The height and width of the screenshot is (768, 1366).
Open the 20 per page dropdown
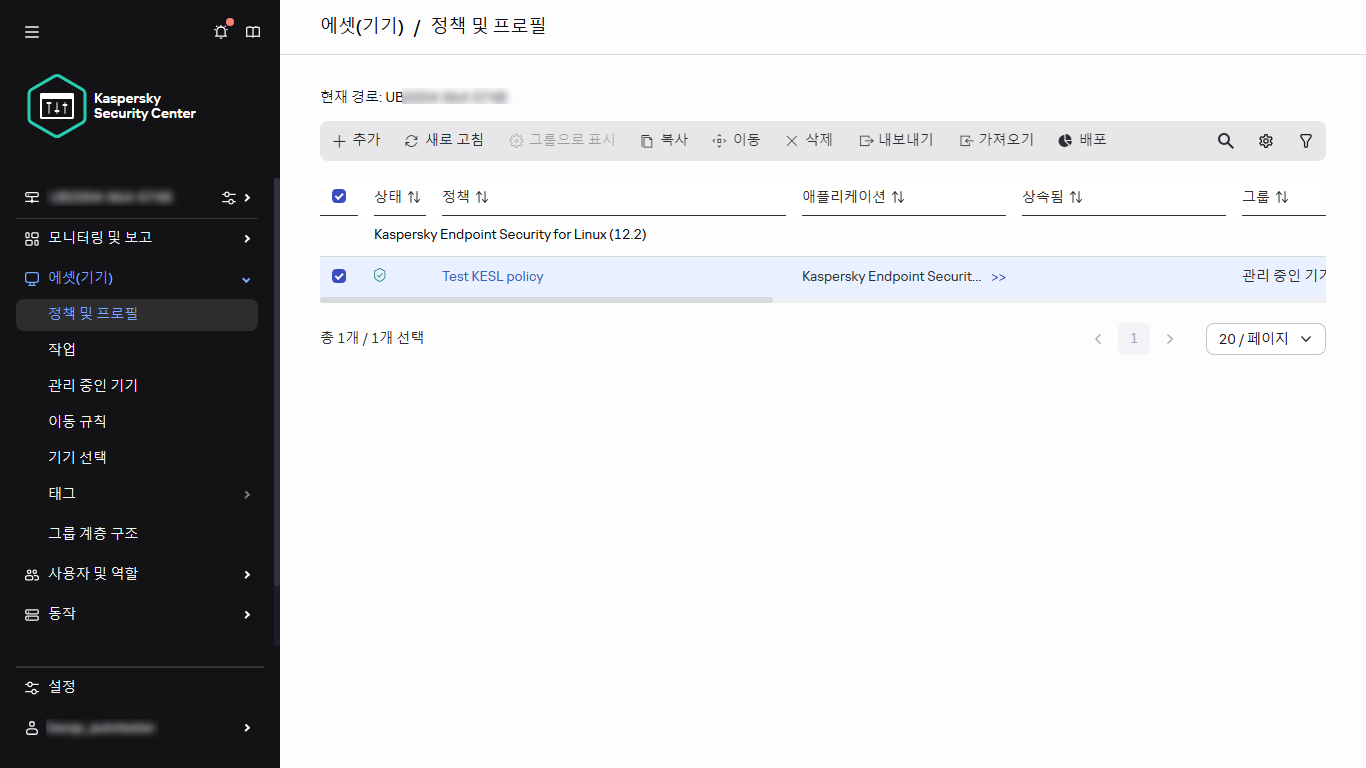(1265, 339)
